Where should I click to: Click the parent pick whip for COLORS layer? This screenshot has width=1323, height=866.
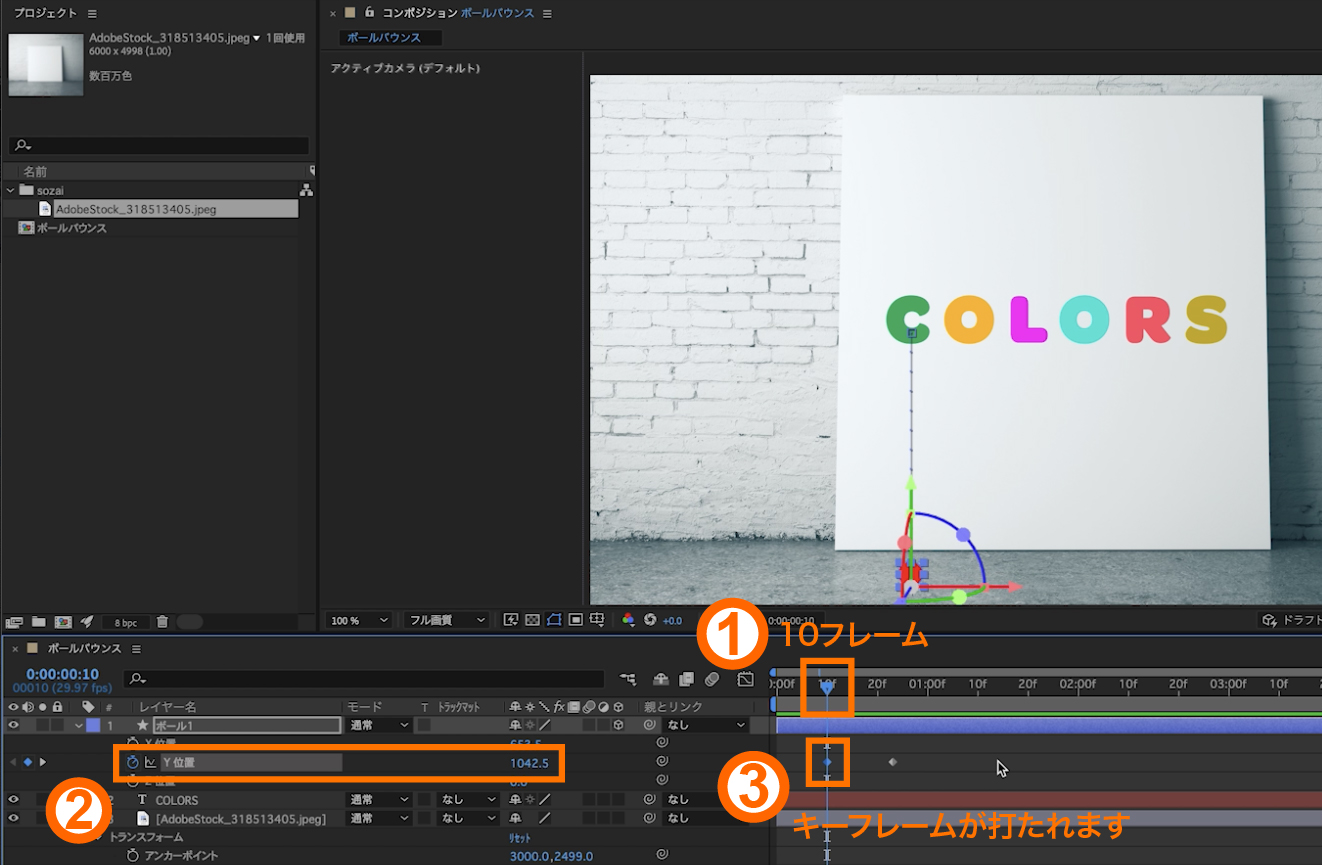pyautogui.click(x=650, y=800)
